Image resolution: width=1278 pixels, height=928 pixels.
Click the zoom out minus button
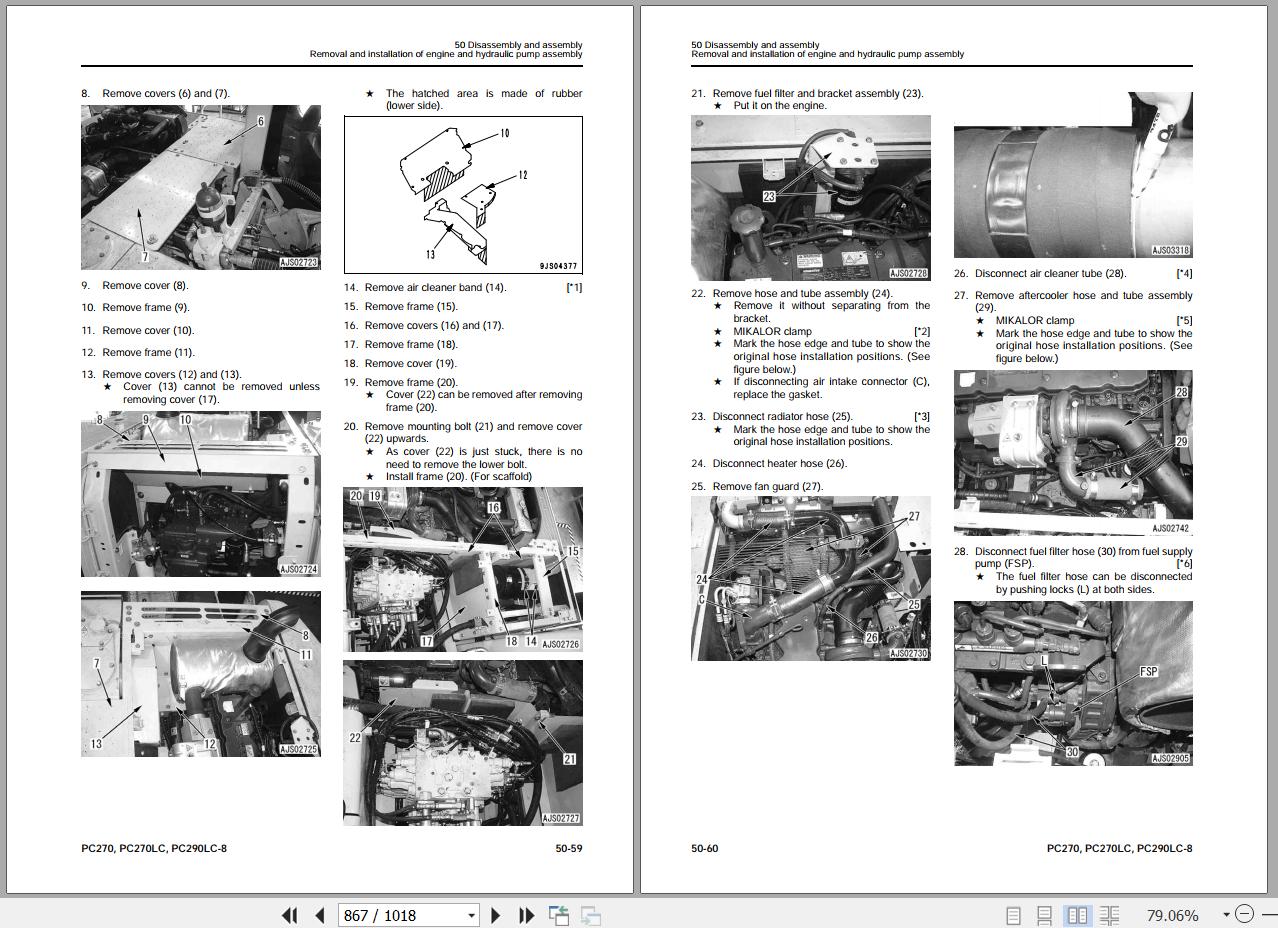(1244, 914)
